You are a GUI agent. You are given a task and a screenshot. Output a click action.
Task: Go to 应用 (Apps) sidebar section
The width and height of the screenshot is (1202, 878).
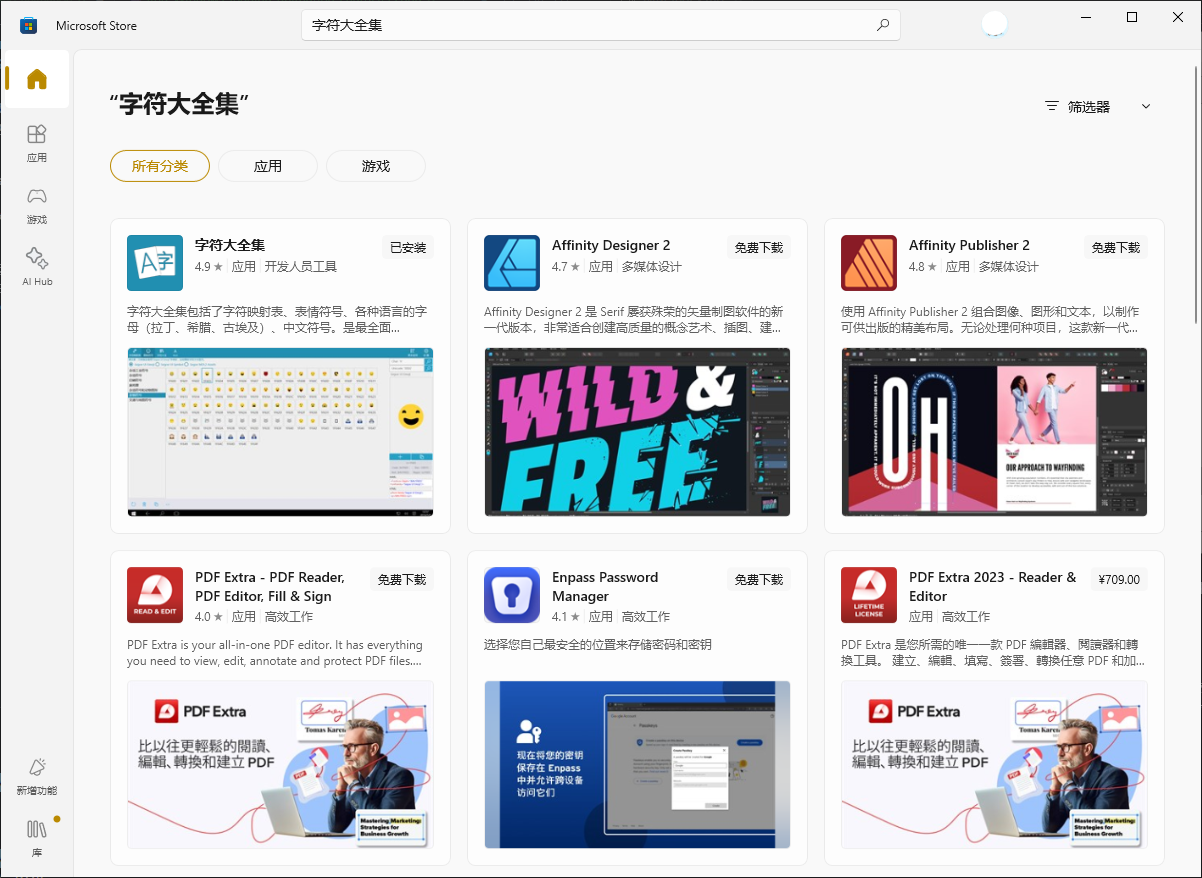click(x=37, y=143)
